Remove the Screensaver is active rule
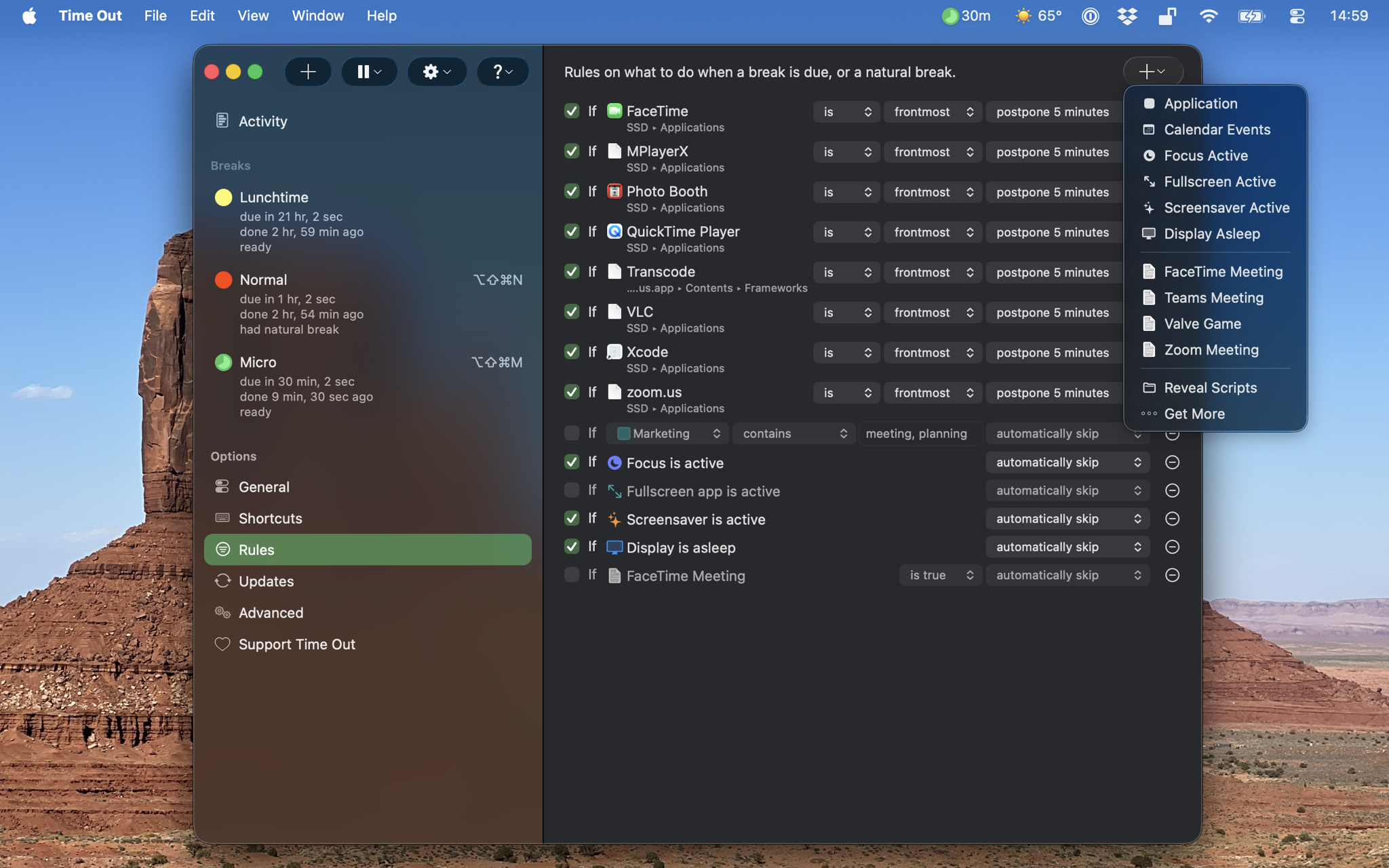Viewport: 1389px width, 868px height. click(x=1172, y=519)
